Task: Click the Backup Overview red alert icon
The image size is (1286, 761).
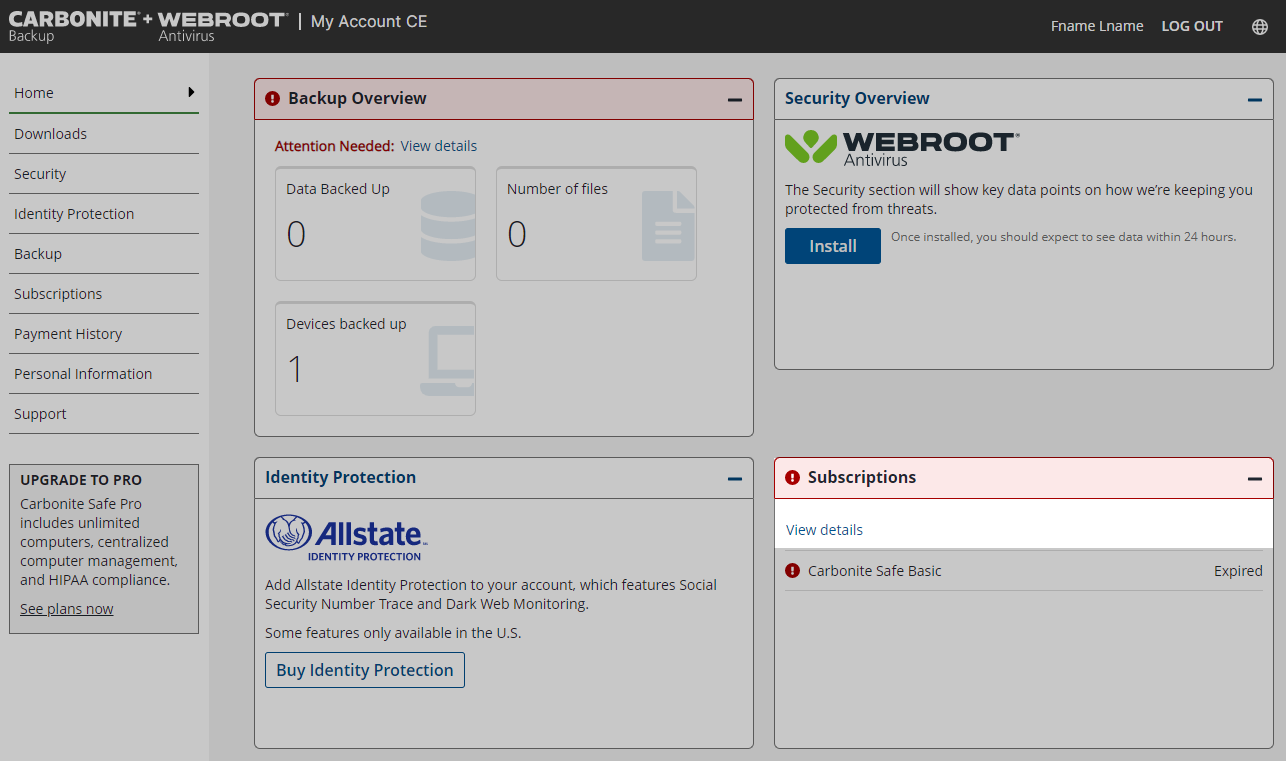Action: pos(272,99)
